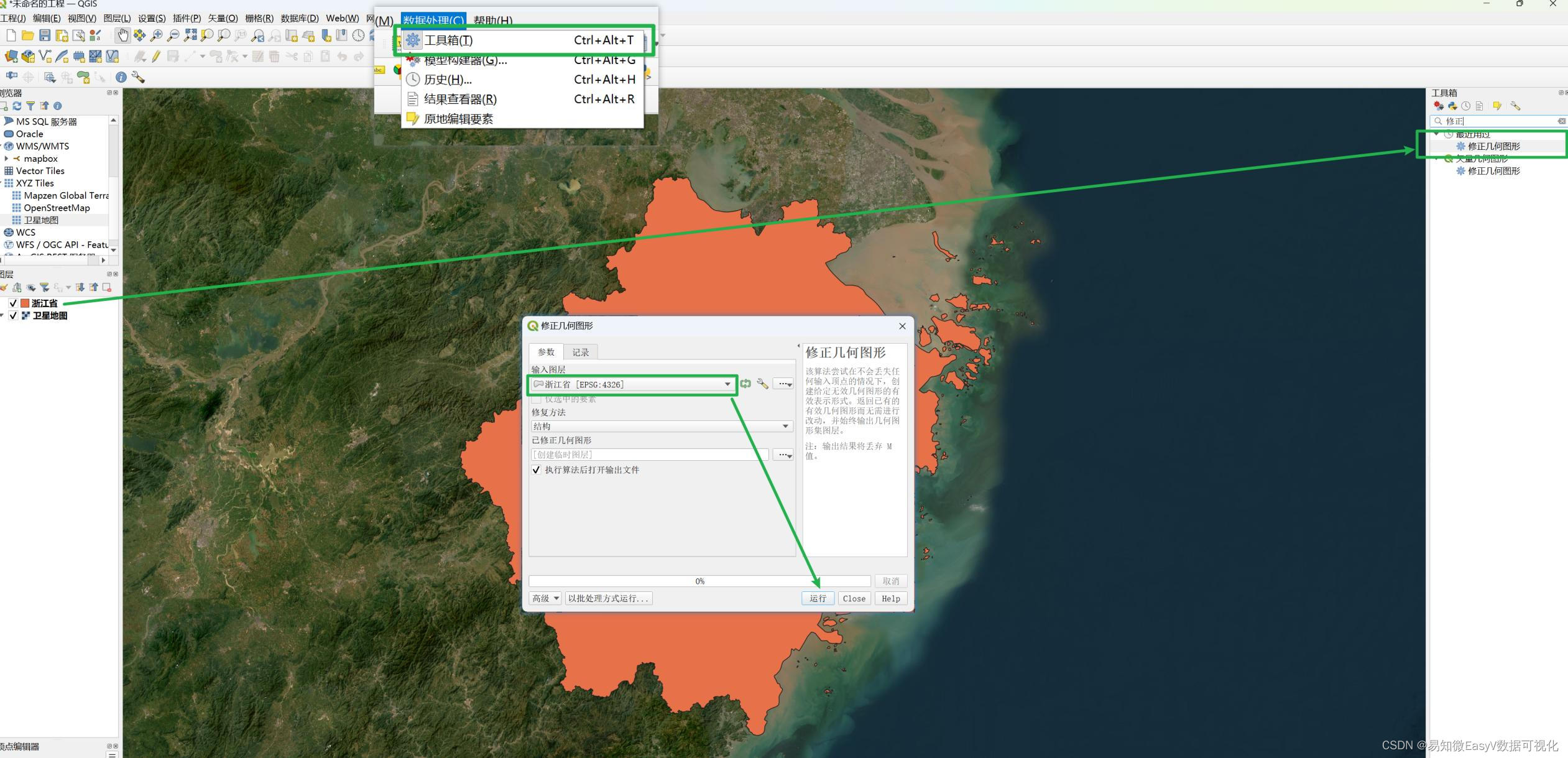Open the 修复方法 结构 dropdown
The width and height of the screenshot is (1568, 758).
(661, 426)
